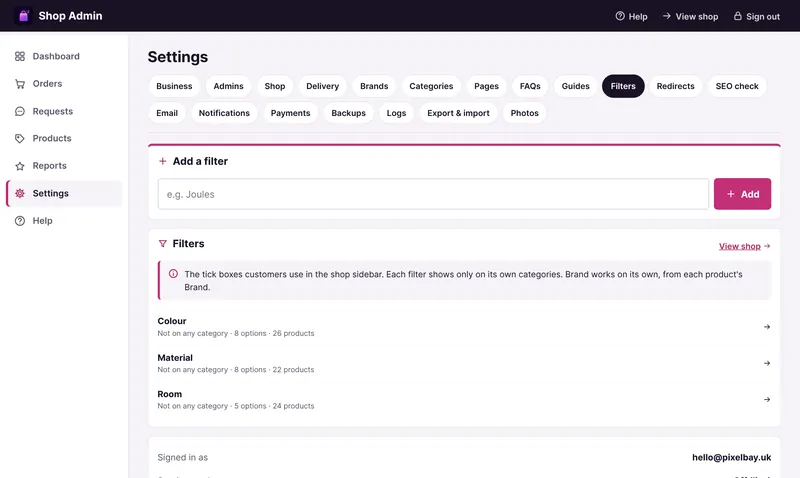Open the Photos tab
Image resolution: width=800 pixels, height=478 pixels.
[x=524, y=113]
